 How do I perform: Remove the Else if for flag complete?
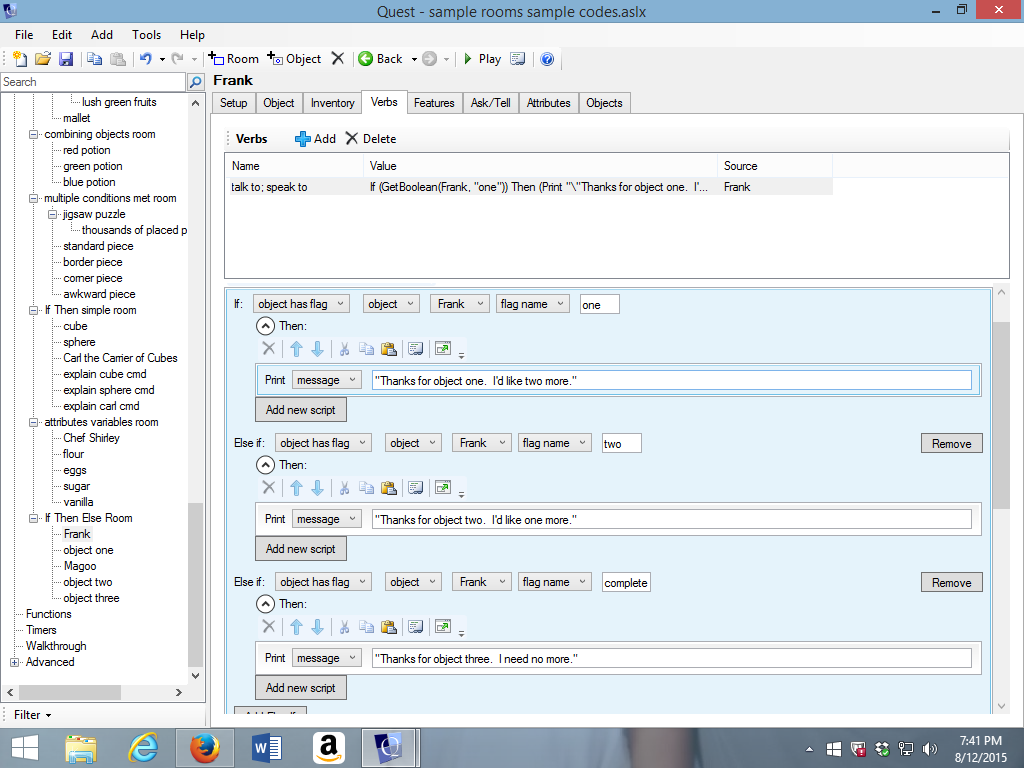coord(952,583)
